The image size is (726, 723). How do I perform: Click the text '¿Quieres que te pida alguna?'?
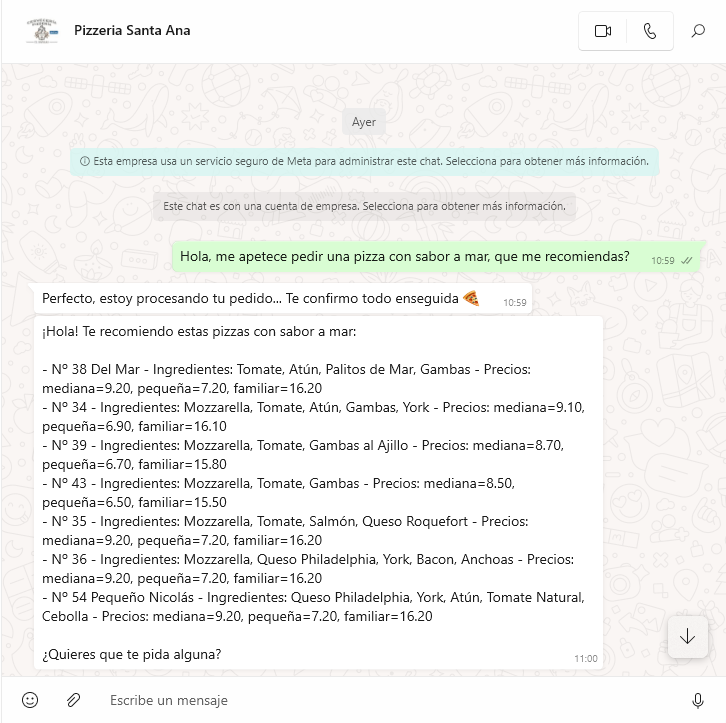(x=131, y=654)
